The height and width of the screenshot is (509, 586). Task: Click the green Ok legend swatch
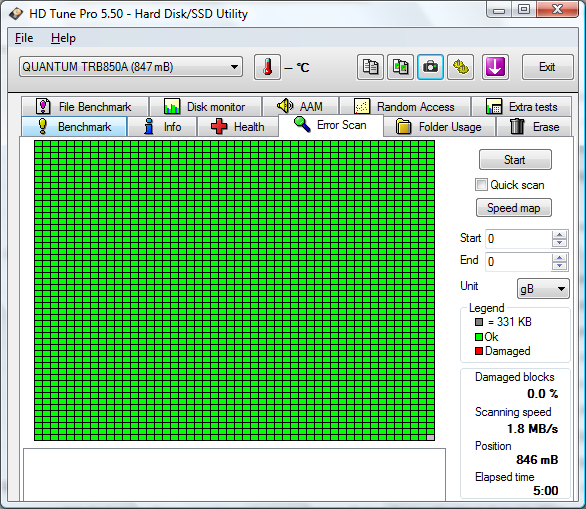coord(479,337)
